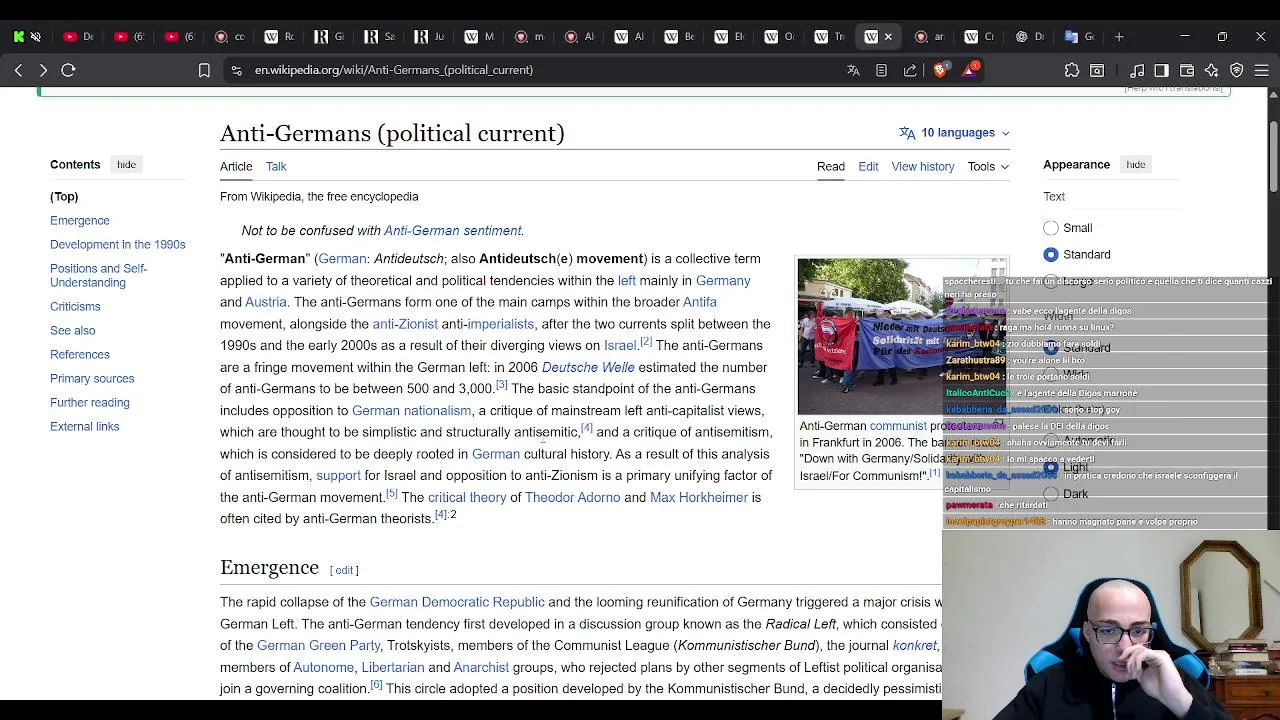Enable reader mode icon
1280x720 pixels.
tap(881, 70)
